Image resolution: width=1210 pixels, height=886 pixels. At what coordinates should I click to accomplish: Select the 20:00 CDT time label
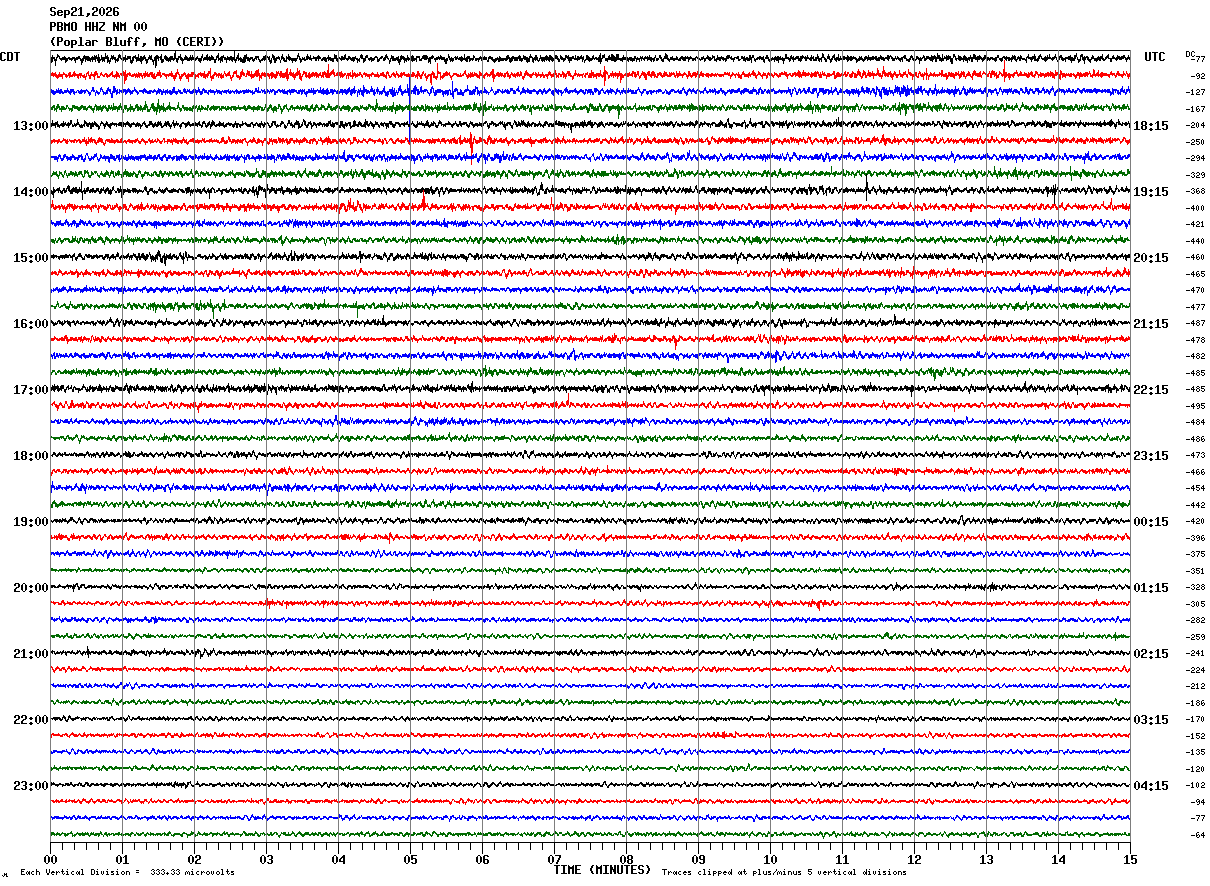click(x=31, y=587)
